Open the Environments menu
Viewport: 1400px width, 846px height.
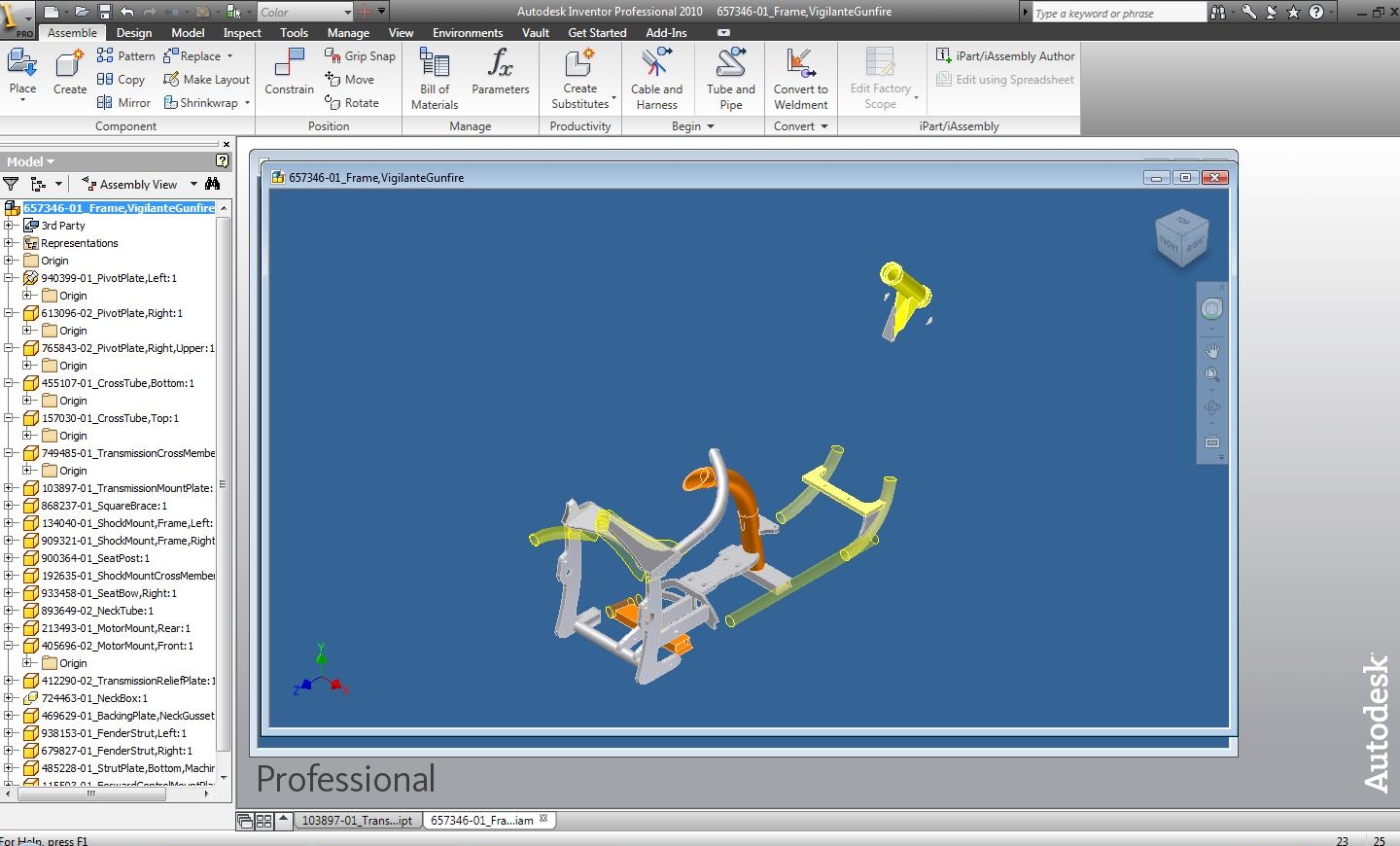click(468, 32)
